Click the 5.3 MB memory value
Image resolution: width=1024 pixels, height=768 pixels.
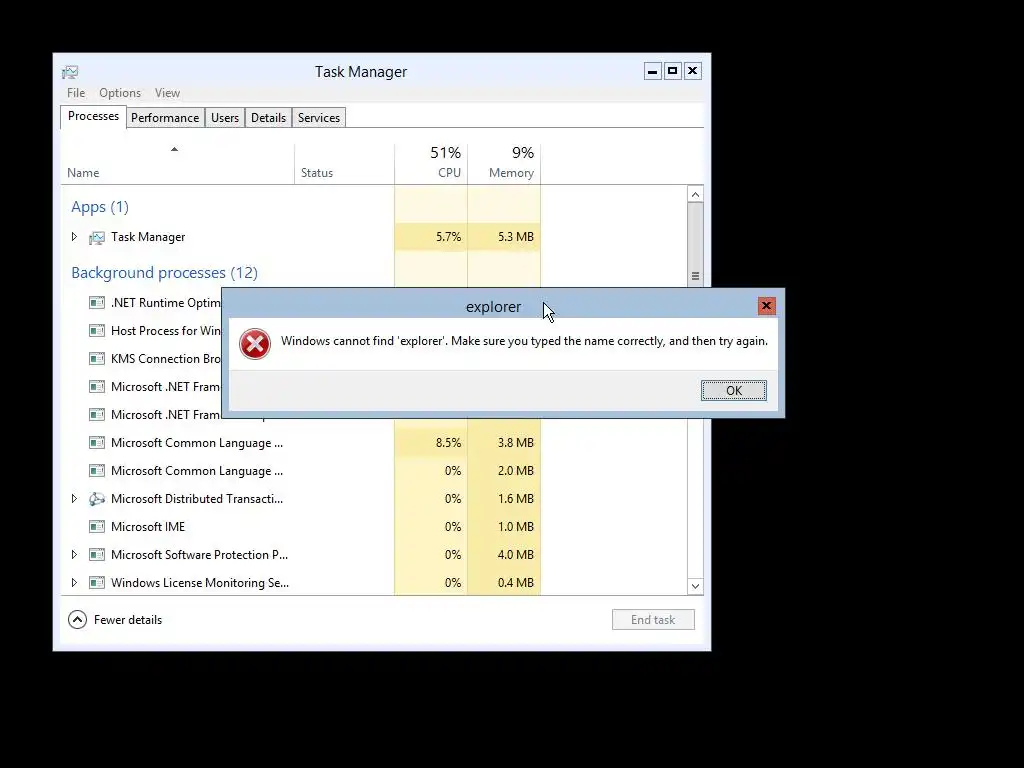(x=515, y=237)
